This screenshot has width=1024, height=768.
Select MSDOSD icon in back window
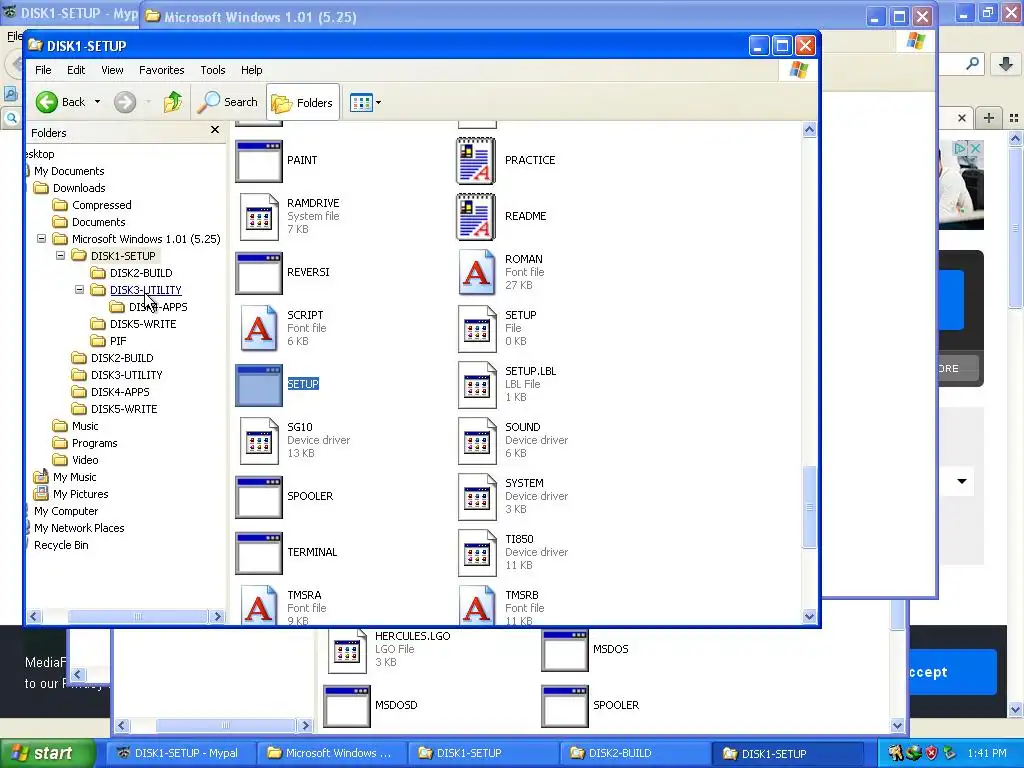tap(347, 706)
